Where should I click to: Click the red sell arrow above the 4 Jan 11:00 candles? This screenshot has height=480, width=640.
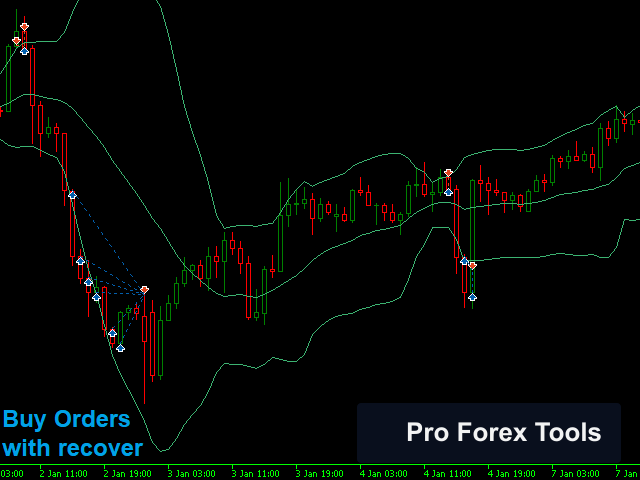pos(449,173)
